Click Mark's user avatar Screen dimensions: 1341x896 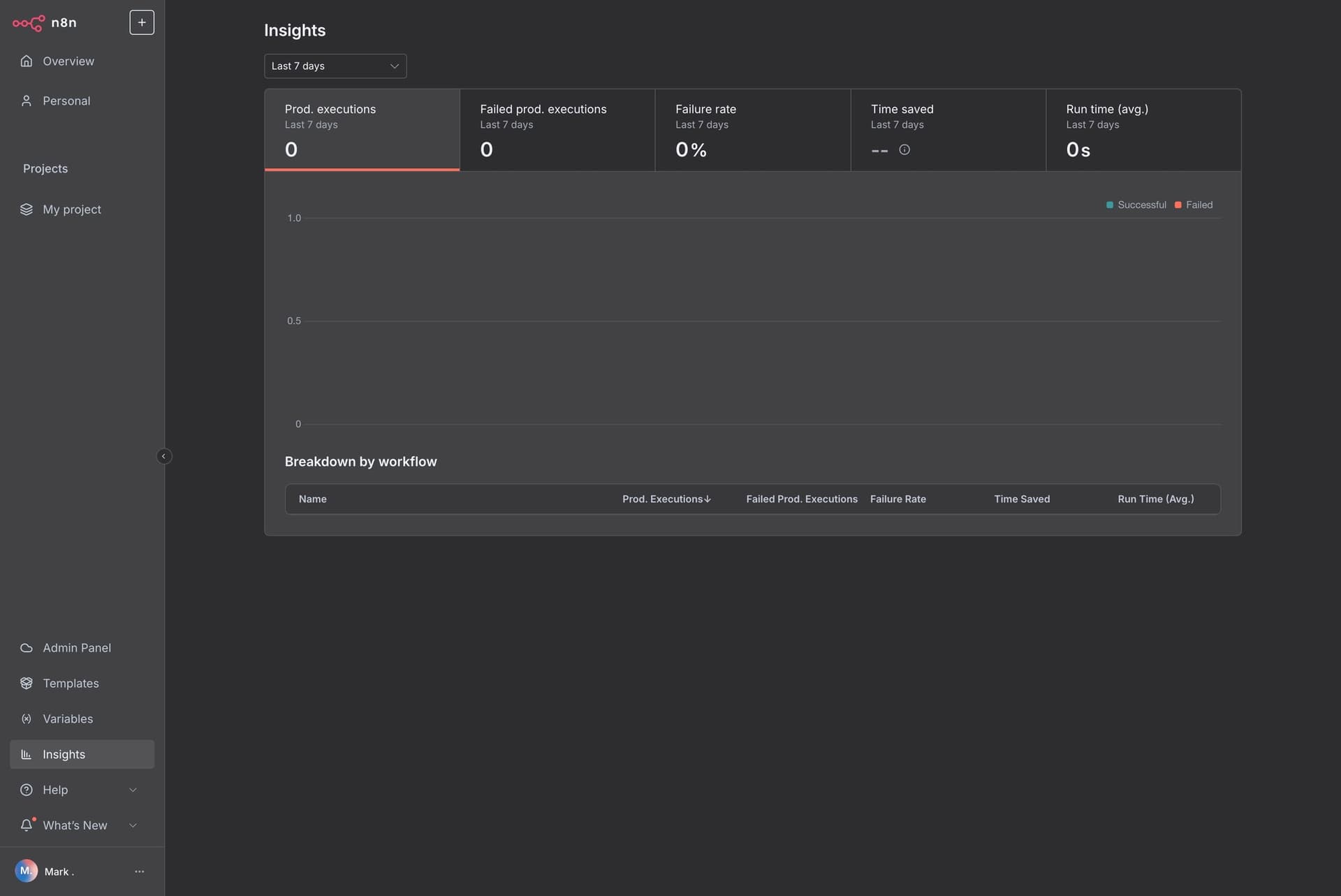[27, 871]
